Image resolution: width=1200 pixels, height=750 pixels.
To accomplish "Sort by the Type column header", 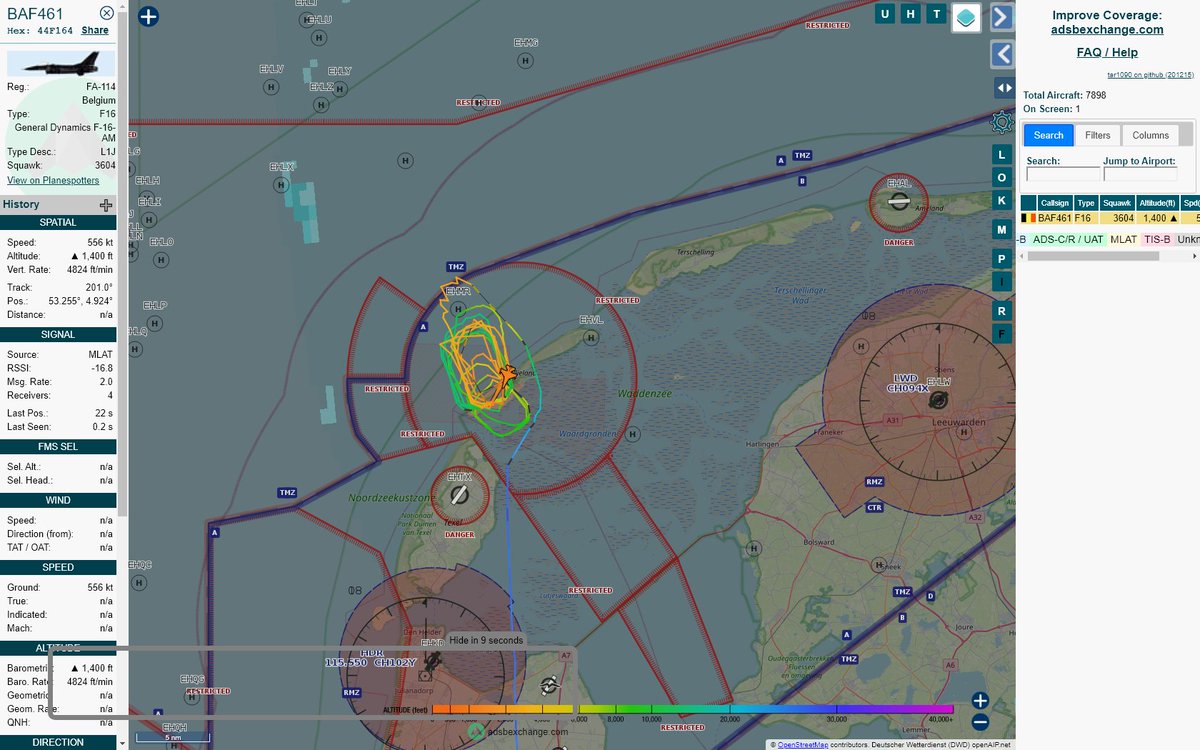I will click(1086, 203).
